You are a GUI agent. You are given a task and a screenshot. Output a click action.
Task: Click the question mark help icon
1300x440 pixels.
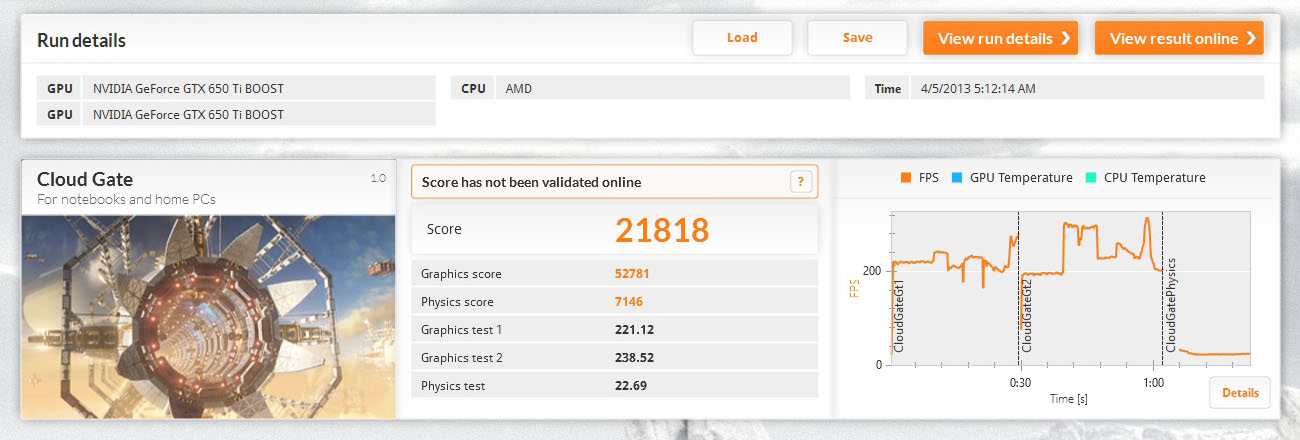(800, 182)
